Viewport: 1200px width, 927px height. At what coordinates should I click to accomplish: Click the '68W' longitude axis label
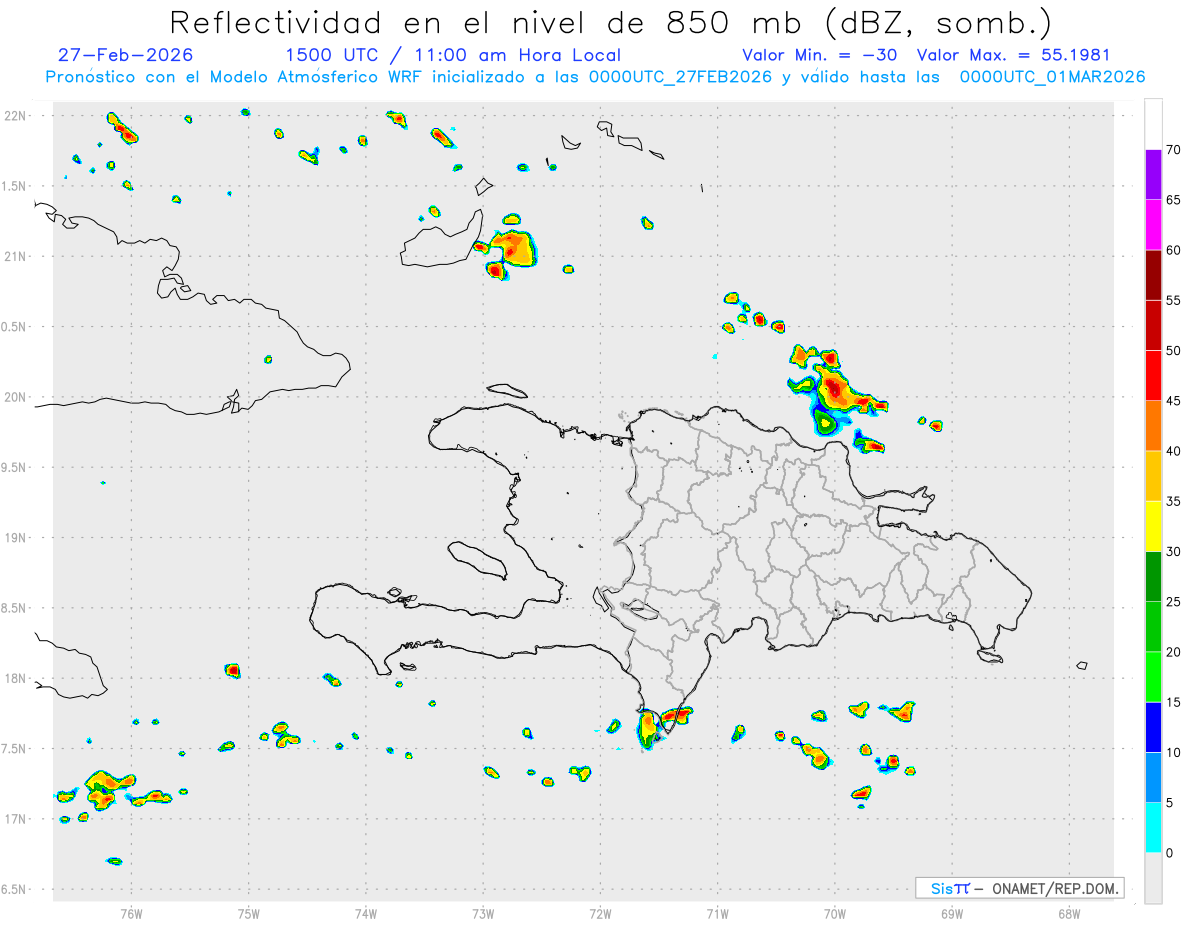tap(1069, 913)
